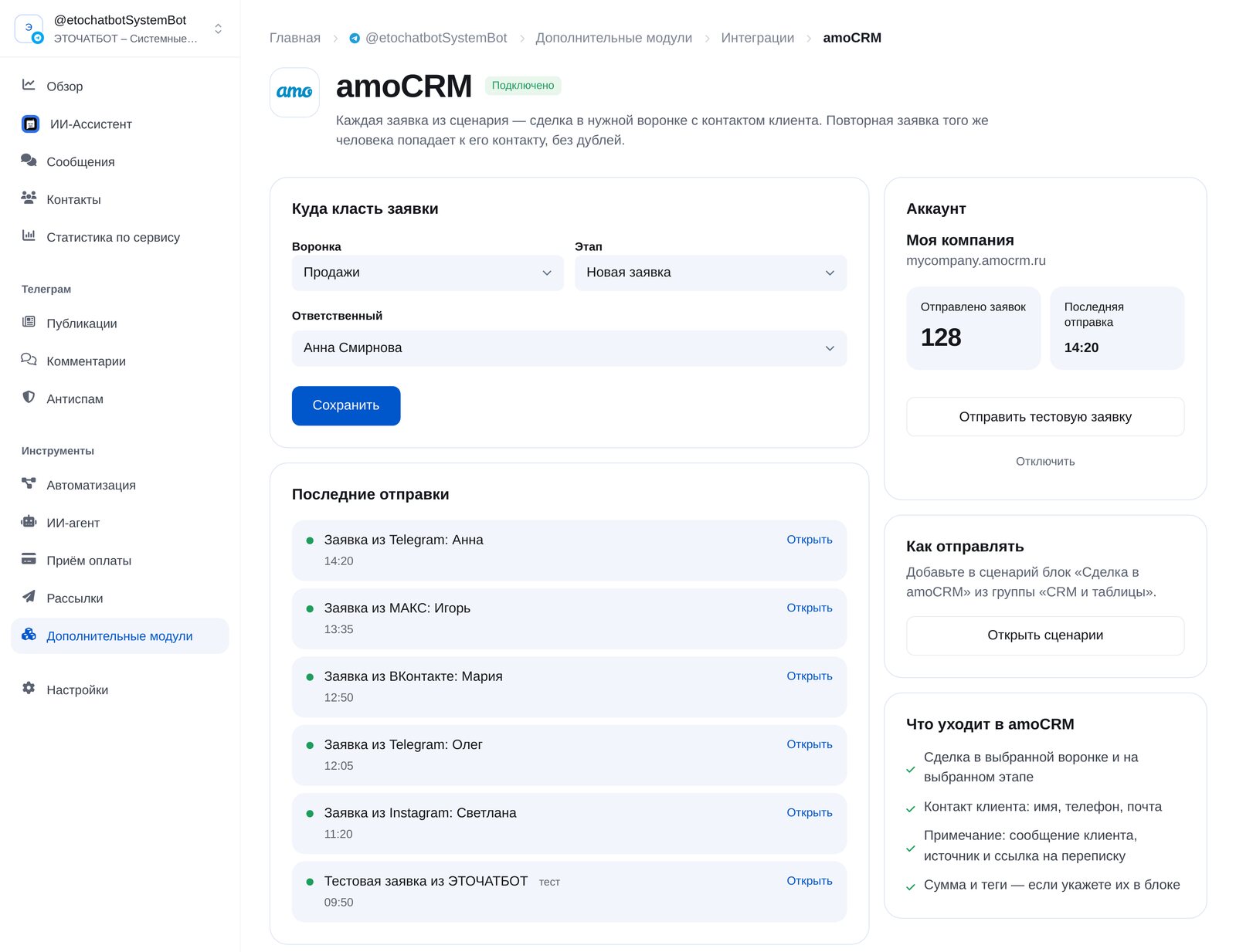1236x952 pixels.
Task: Click the blue Сохранить button
Action: coord(346,405)
